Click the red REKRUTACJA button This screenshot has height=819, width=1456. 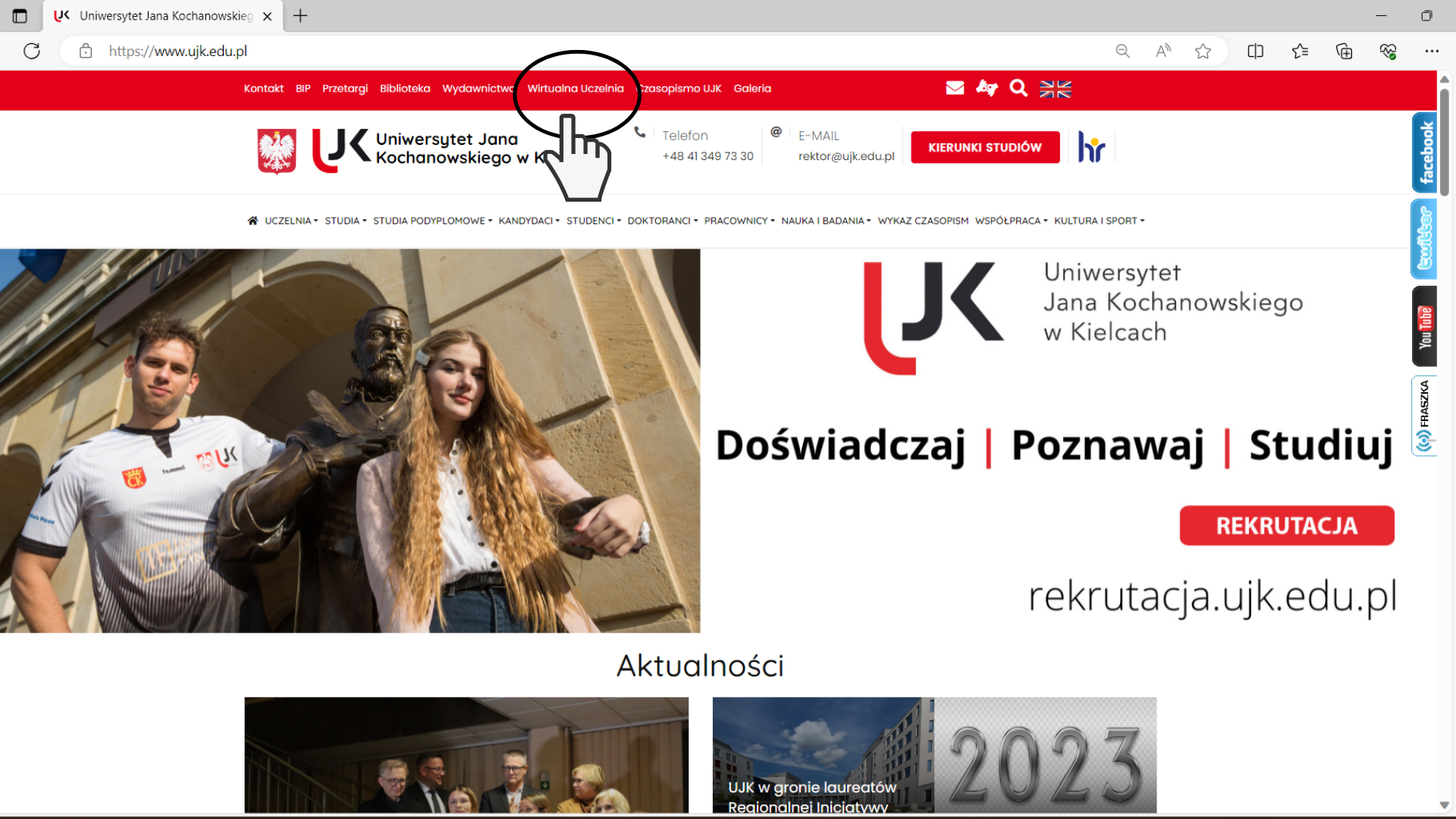tap(1286, 526)
